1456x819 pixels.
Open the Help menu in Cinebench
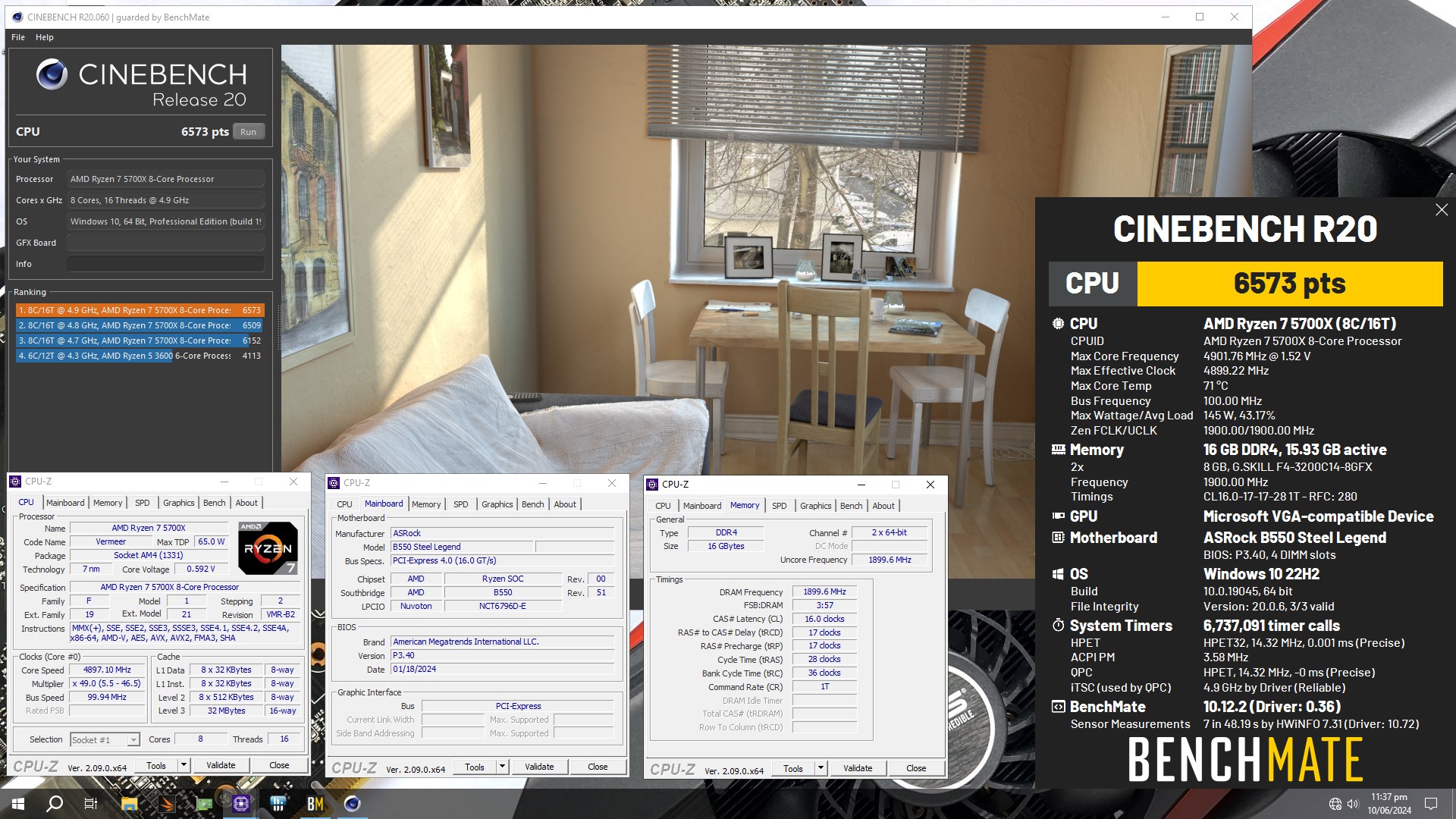(45, 37)
